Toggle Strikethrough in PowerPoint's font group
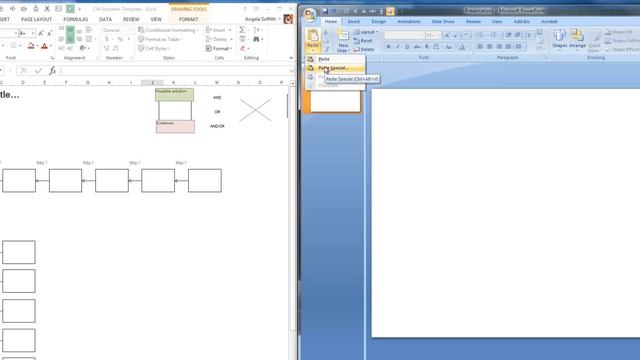This screenshot has height=360, width=640. pyautogui.click(x=417, y=47)
